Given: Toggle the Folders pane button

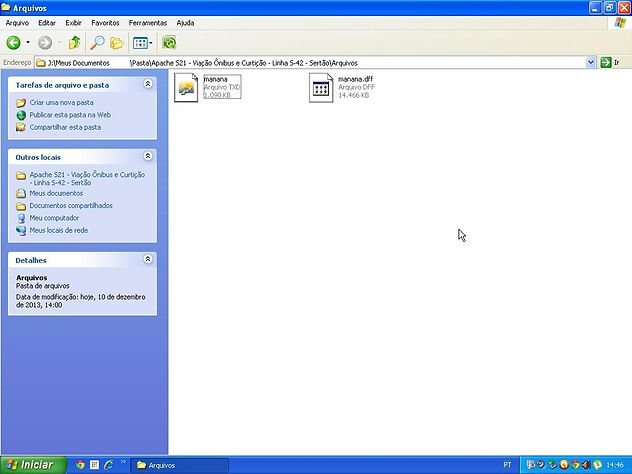Looking at the screenshot, I should pos(117,43).
